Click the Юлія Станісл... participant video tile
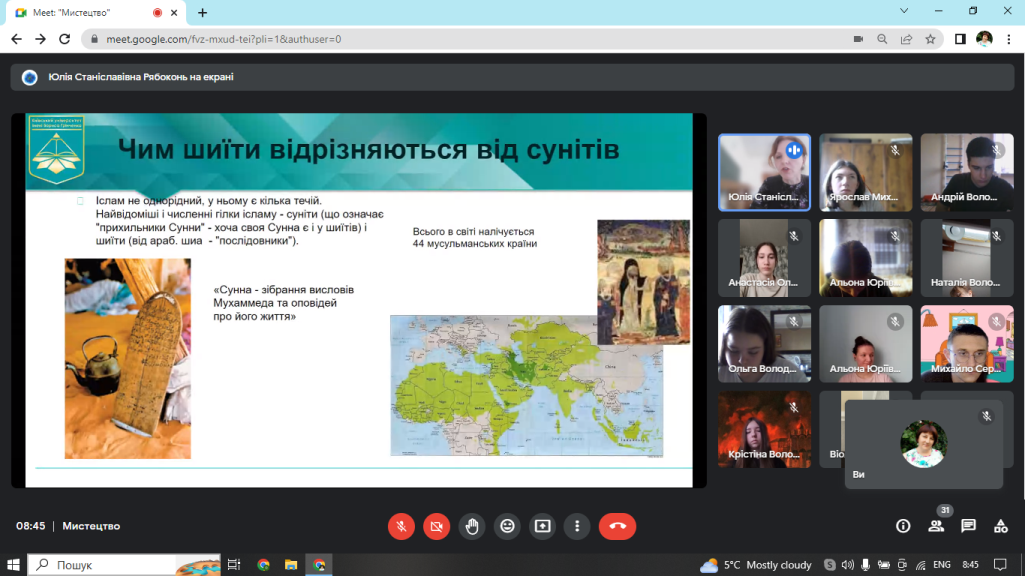Image resolution: width=1025 pixels, height=576 pixels. (764, 172)
